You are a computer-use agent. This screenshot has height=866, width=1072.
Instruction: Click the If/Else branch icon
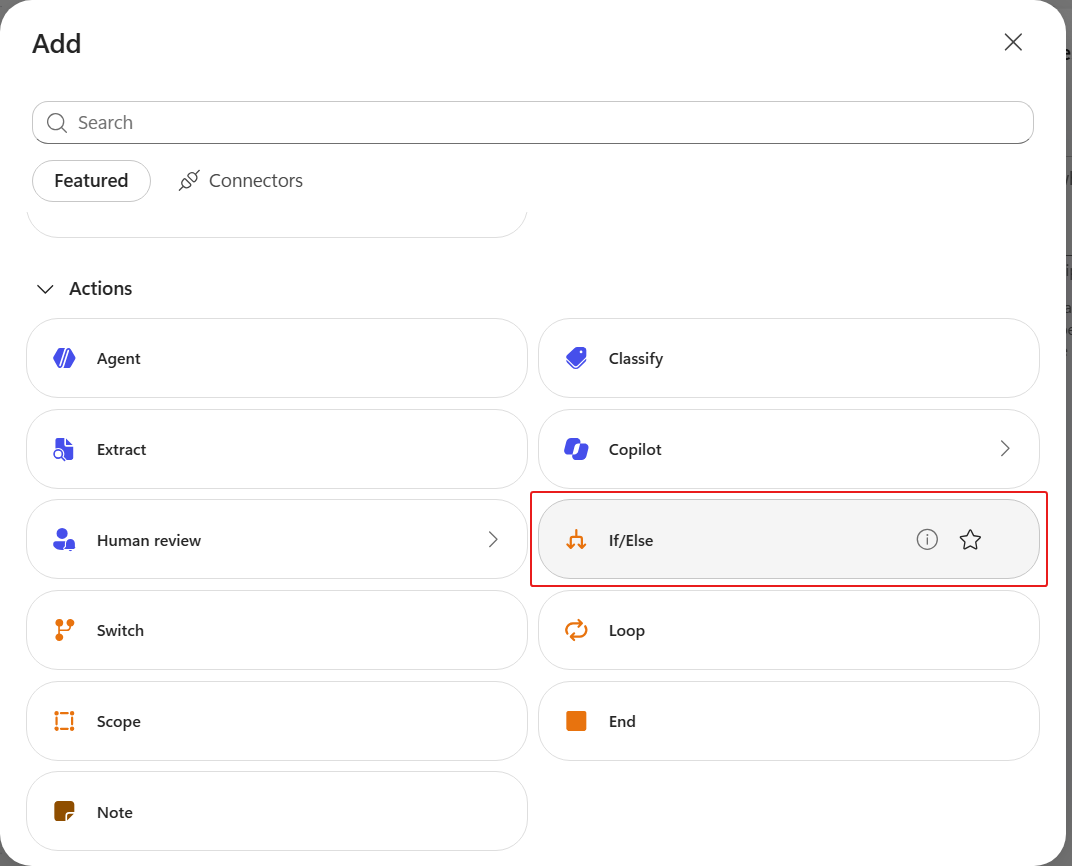[576, 540]
